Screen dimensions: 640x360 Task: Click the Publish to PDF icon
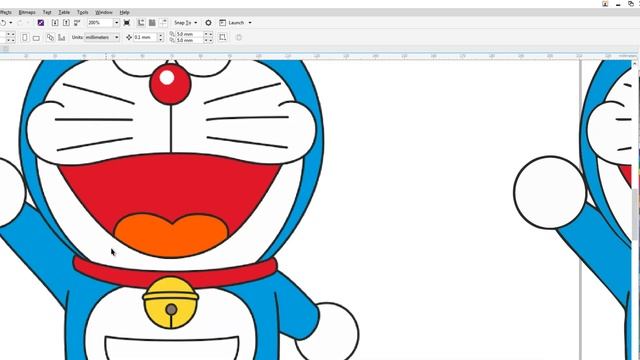77,23
